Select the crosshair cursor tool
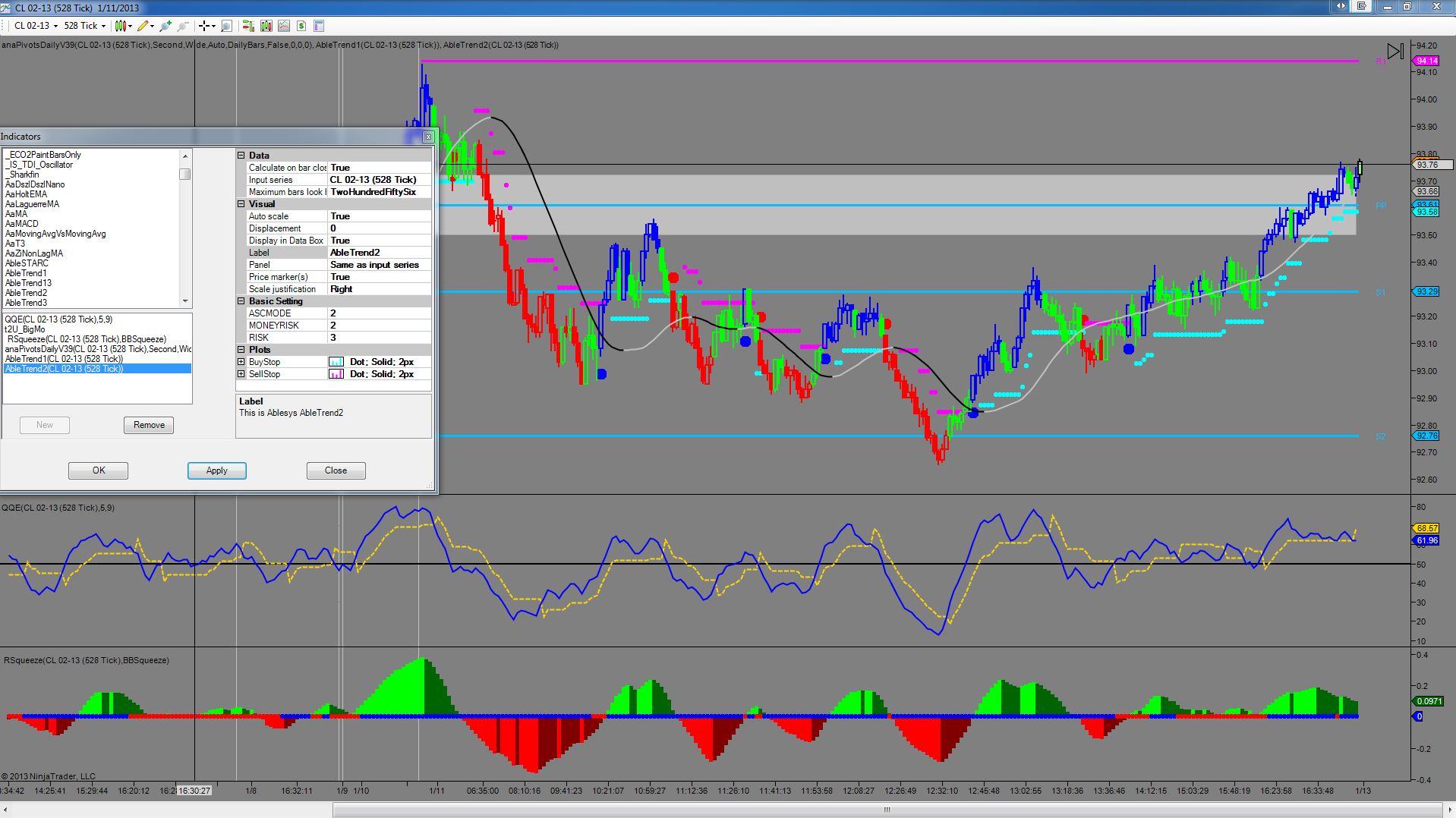 pos(204,26)
